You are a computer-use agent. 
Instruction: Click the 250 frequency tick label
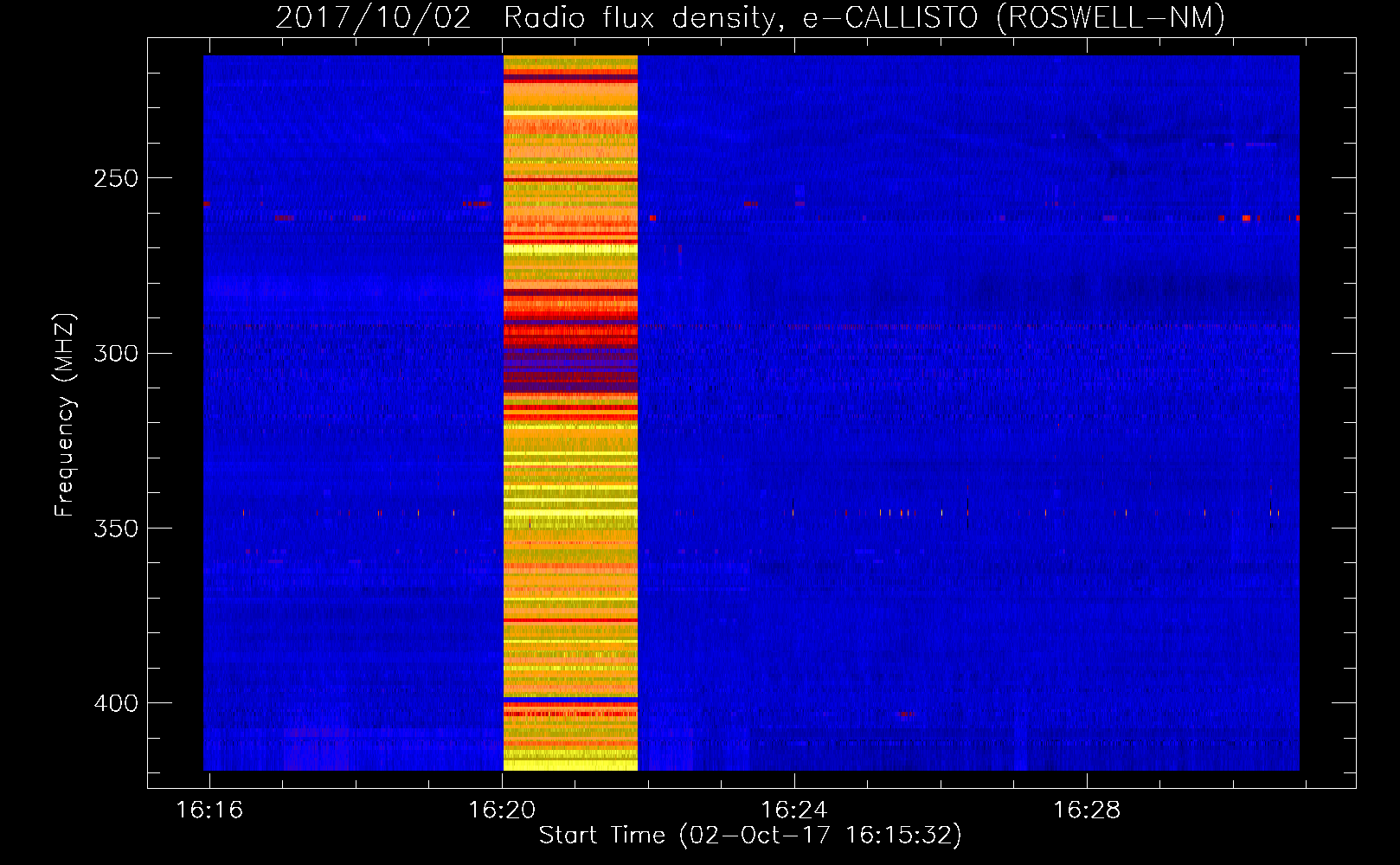pos(116,178)
